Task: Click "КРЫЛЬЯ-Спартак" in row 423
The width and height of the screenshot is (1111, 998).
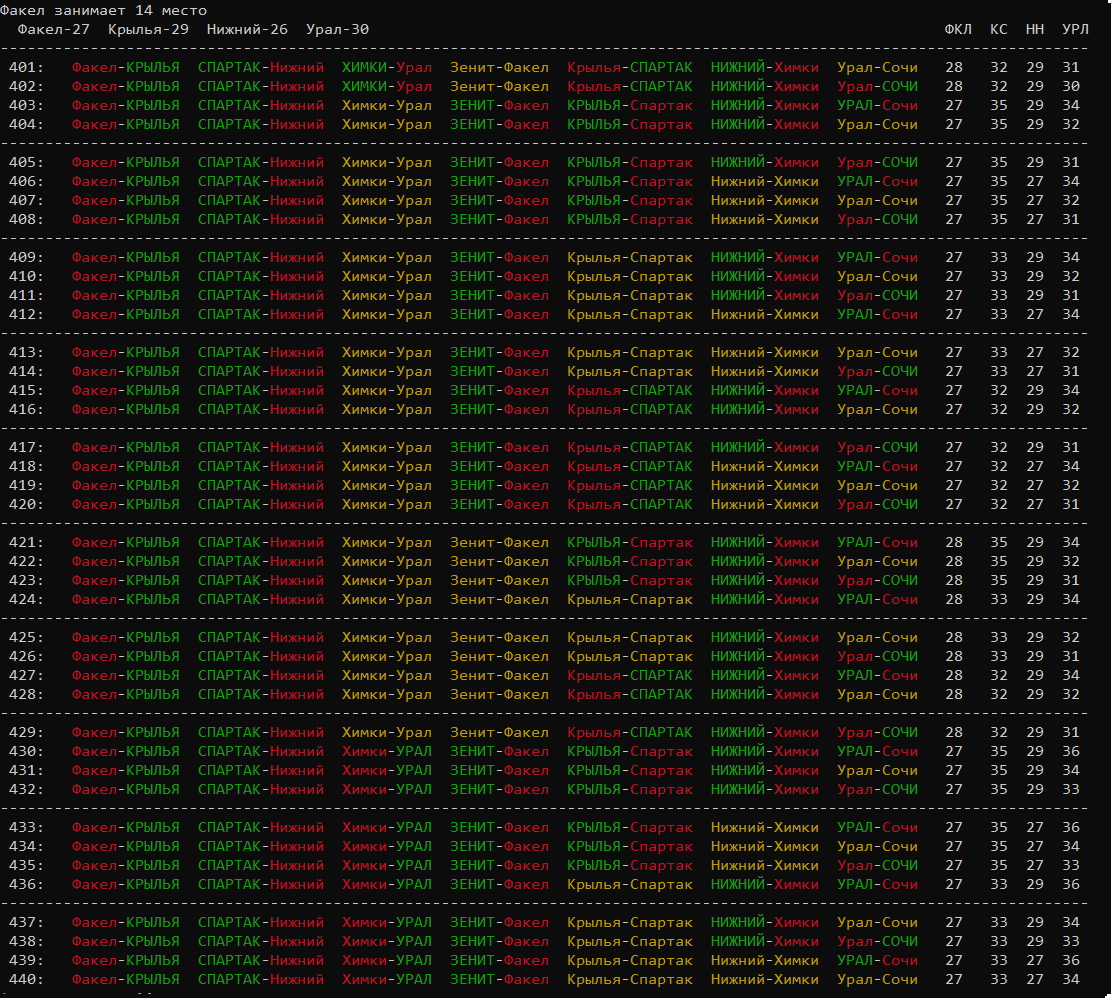Action: (630, 581)
